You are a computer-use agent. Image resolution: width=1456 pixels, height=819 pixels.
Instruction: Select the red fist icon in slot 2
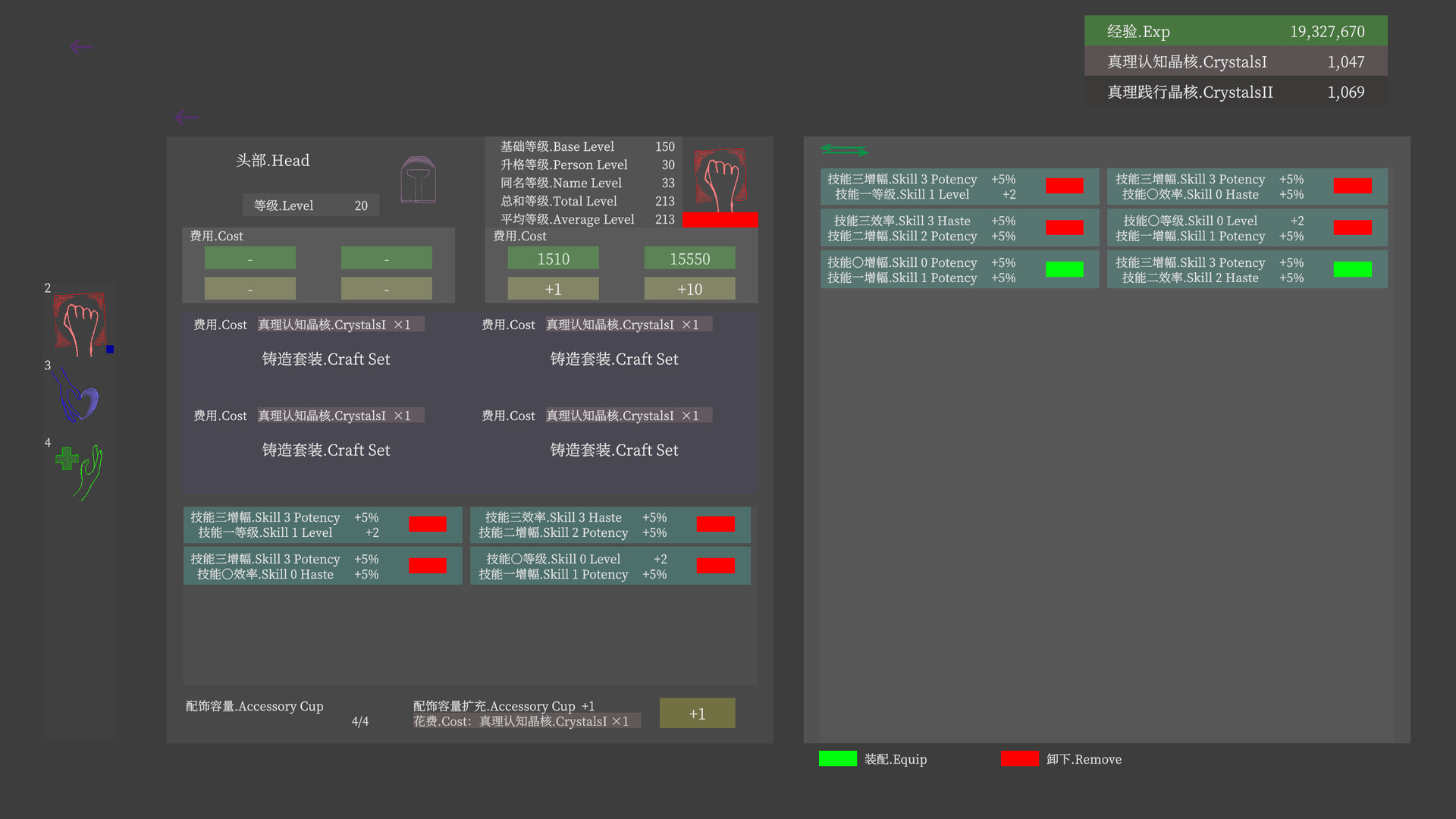[80, 324]
